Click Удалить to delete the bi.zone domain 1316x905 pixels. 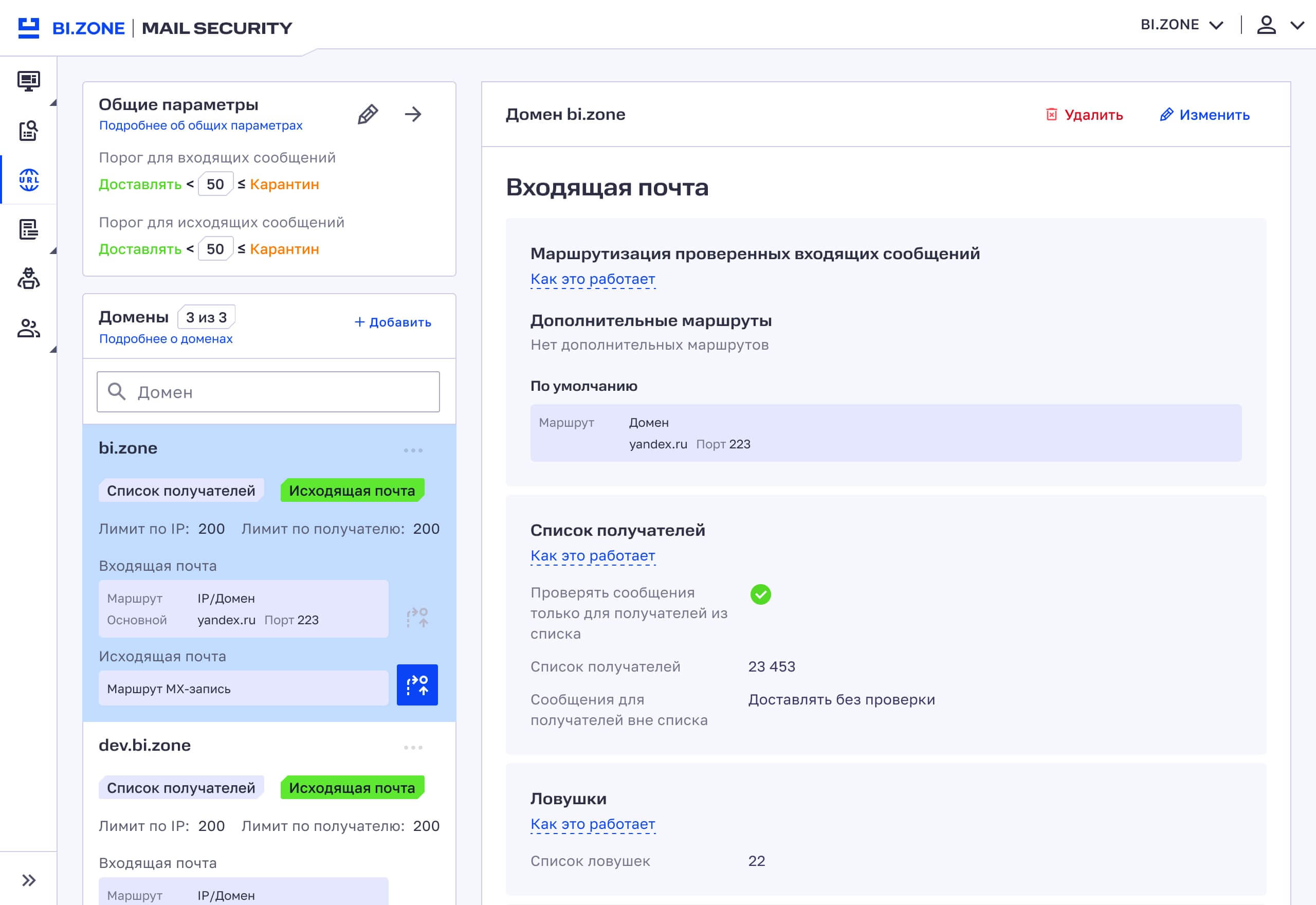click(1085, 115)
